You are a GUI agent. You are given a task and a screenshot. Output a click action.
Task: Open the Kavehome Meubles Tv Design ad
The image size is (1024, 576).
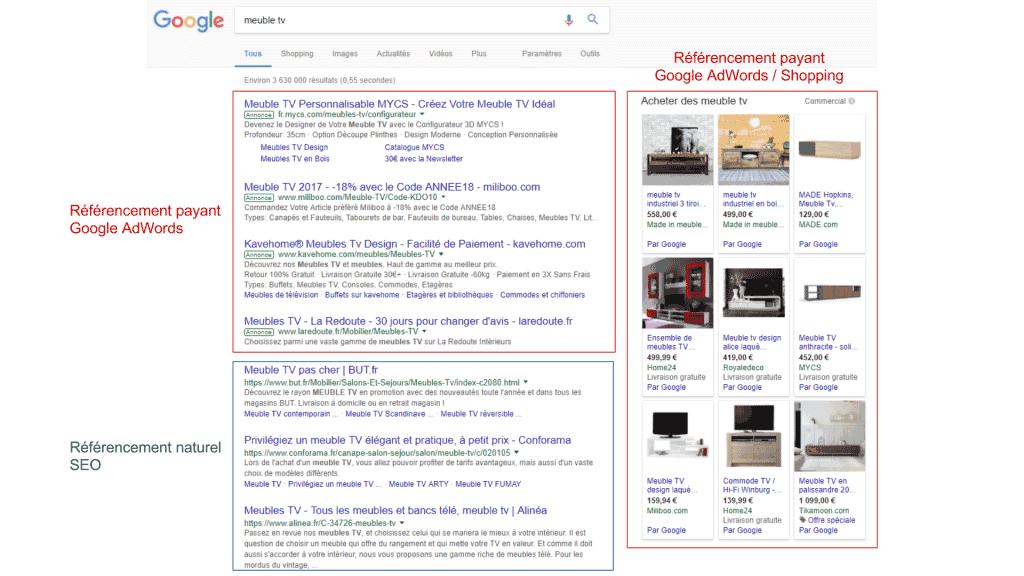414,244
